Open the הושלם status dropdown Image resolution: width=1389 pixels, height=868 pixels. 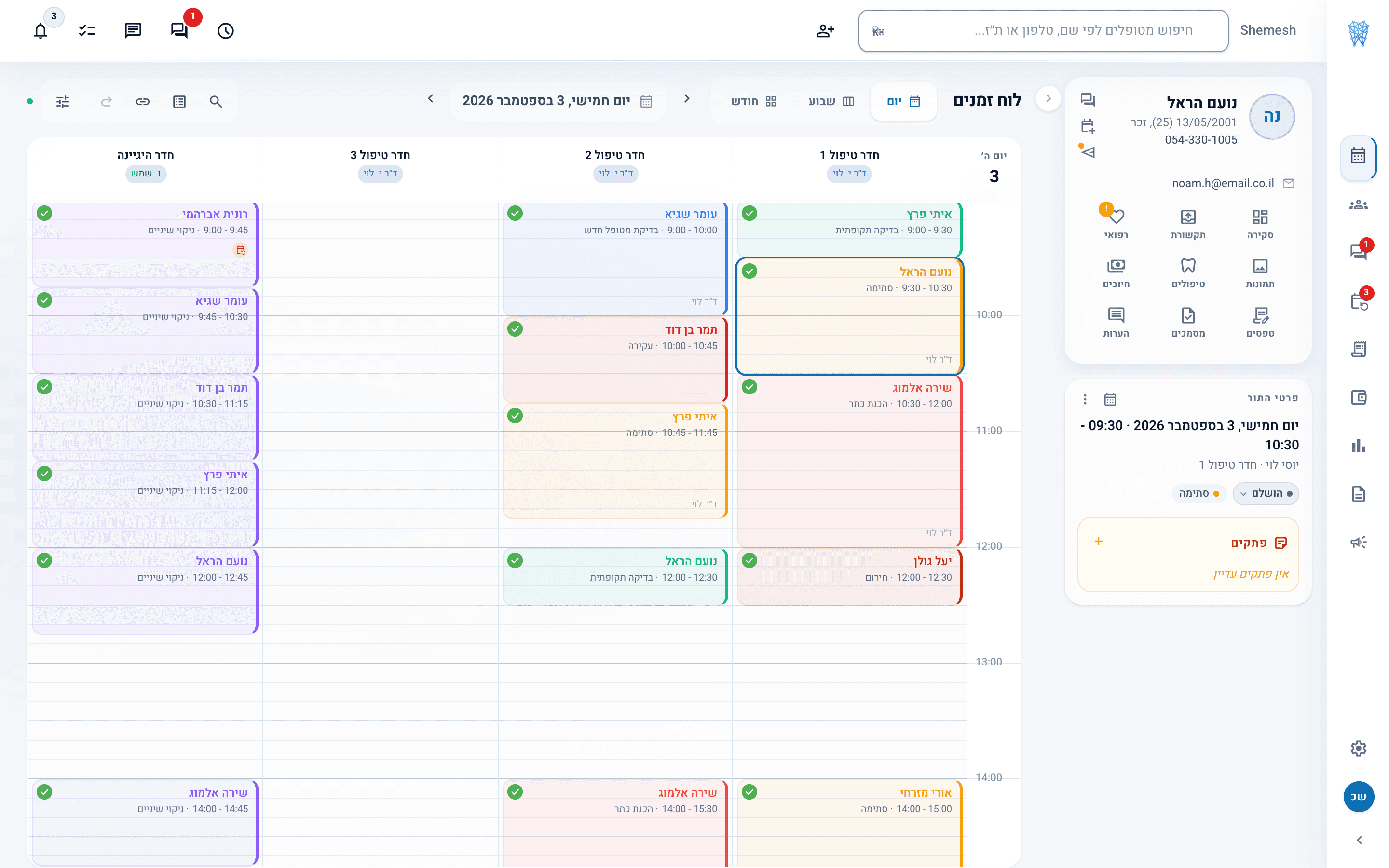1266,494
